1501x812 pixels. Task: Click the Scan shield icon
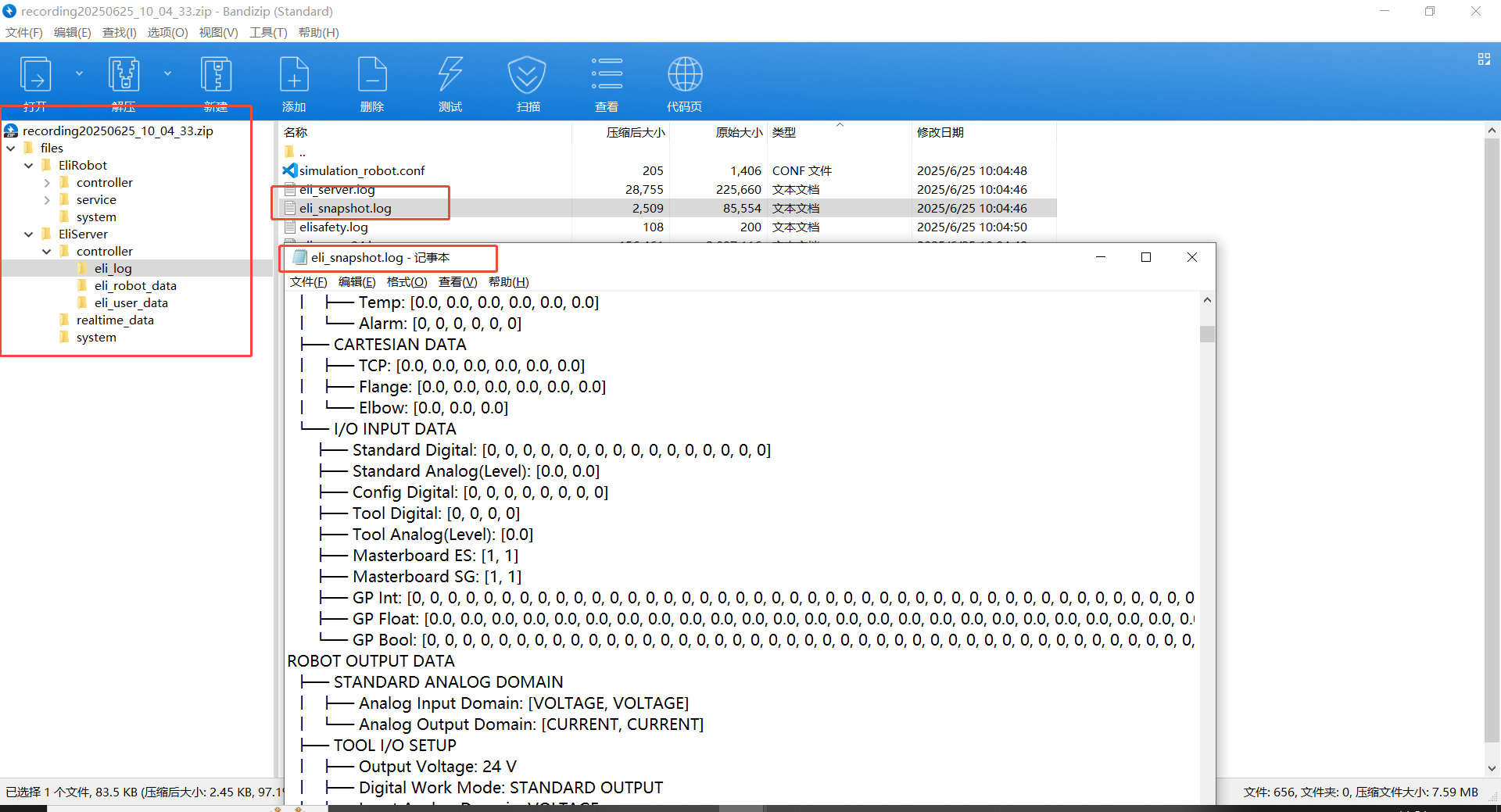(527, 75)
